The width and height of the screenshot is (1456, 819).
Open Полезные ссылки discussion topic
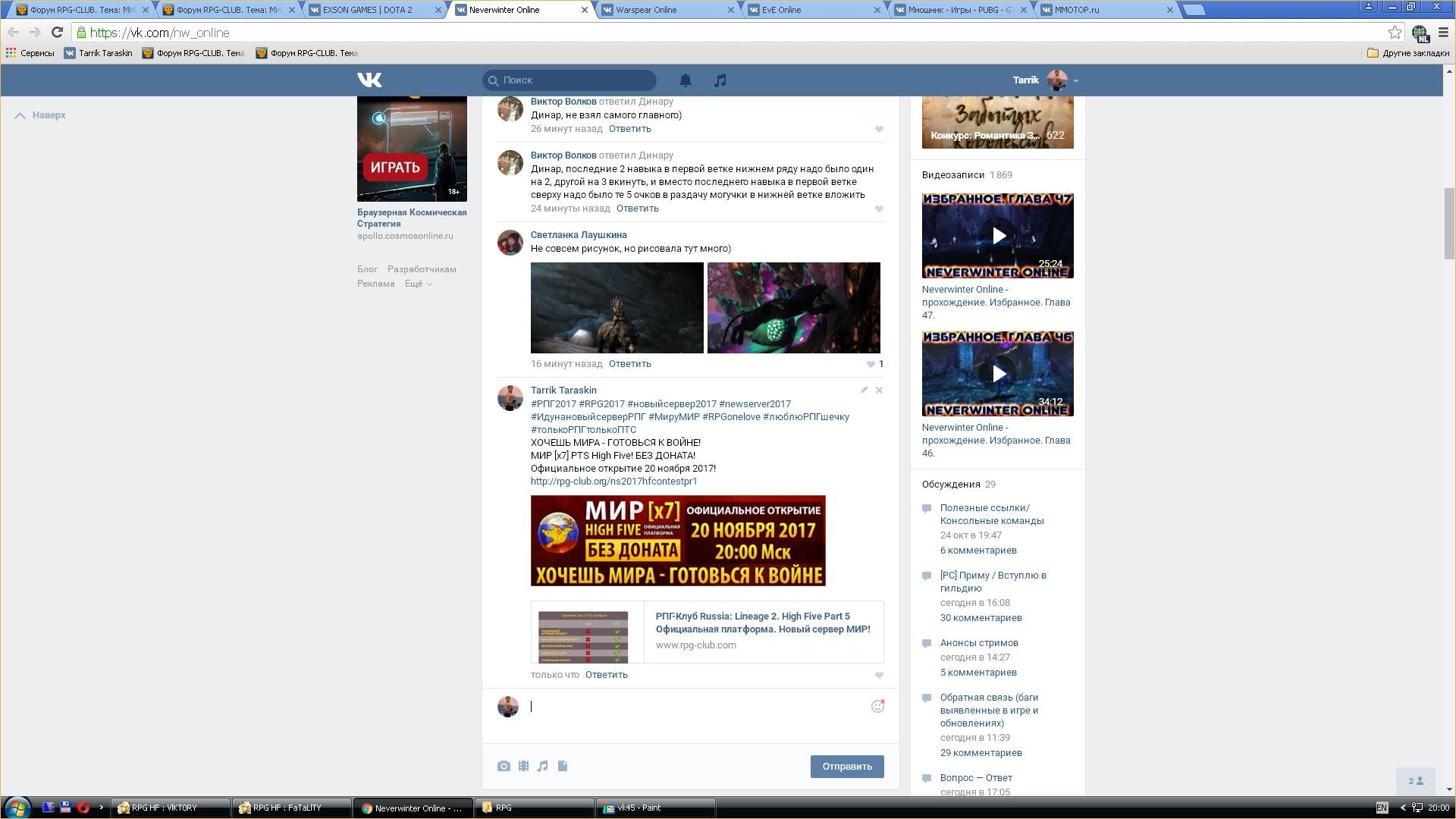pyautogui.click(x=992, y=514)
